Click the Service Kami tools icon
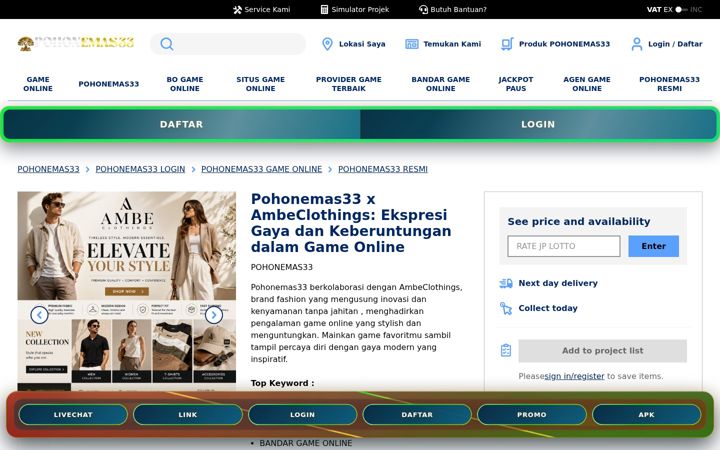The height and width of the screenshot is (450, 720). (237, 9)
